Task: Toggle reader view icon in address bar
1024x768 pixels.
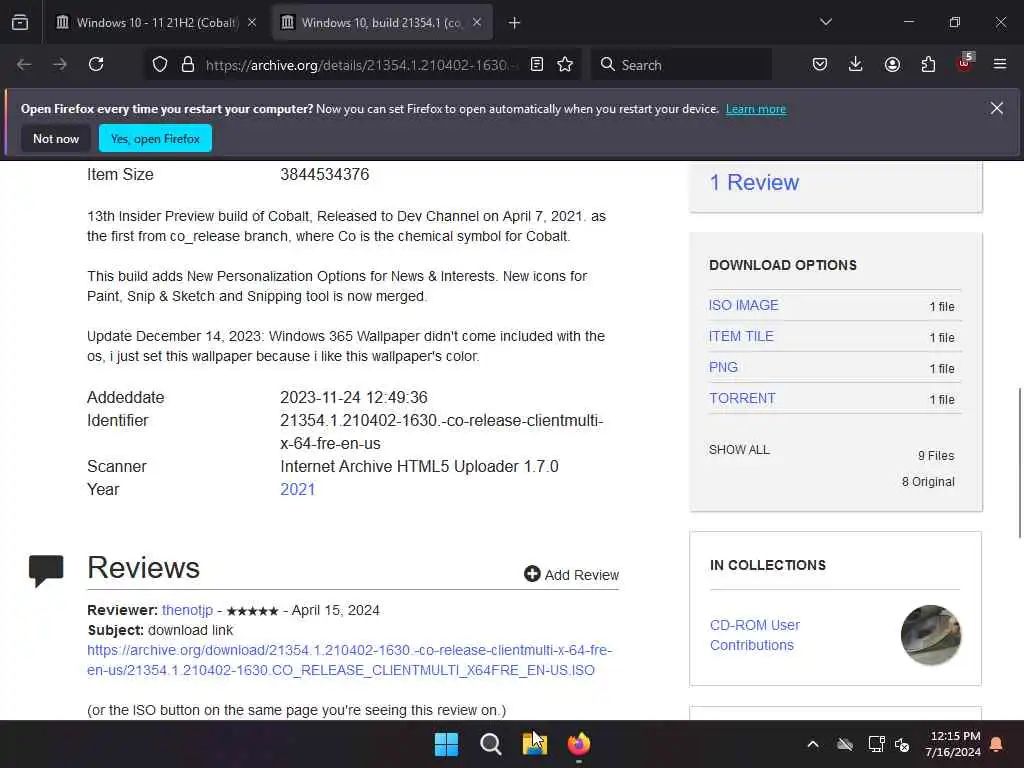Action: 537,65
